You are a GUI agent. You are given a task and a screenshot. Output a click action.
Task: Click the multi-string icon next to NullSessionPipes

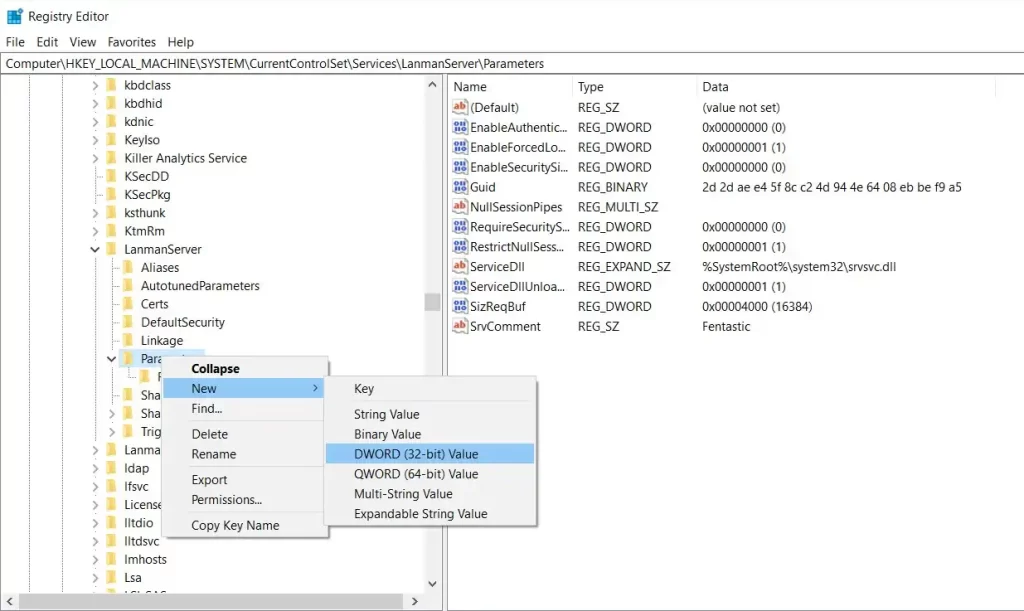(460, 207)
